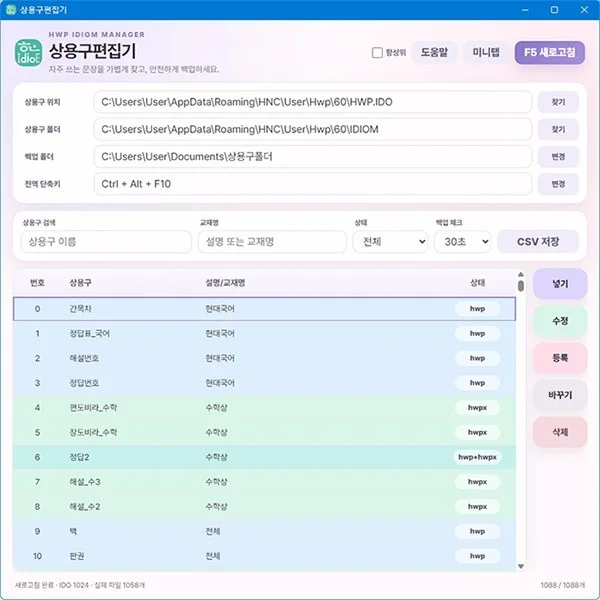Viewport: 600px width, 600px height.
Task: Click the 번호 column header
Action: [37, 283]
